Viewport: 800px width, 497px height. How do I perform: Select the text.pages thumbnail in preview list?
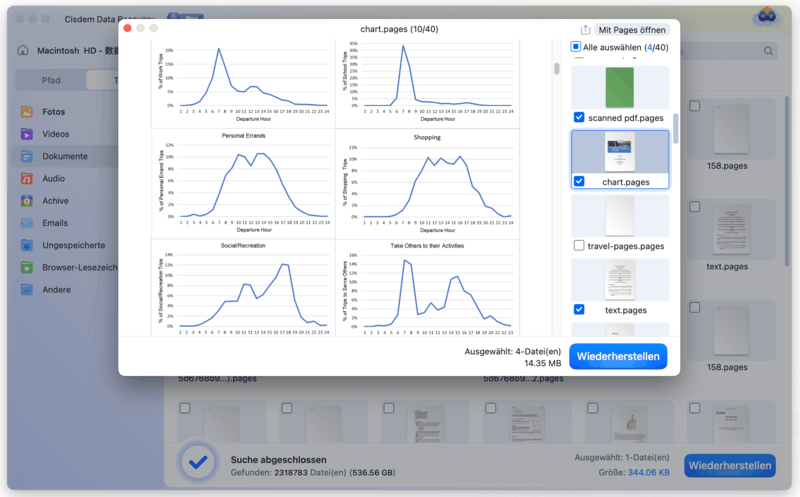tap(619, 280)
